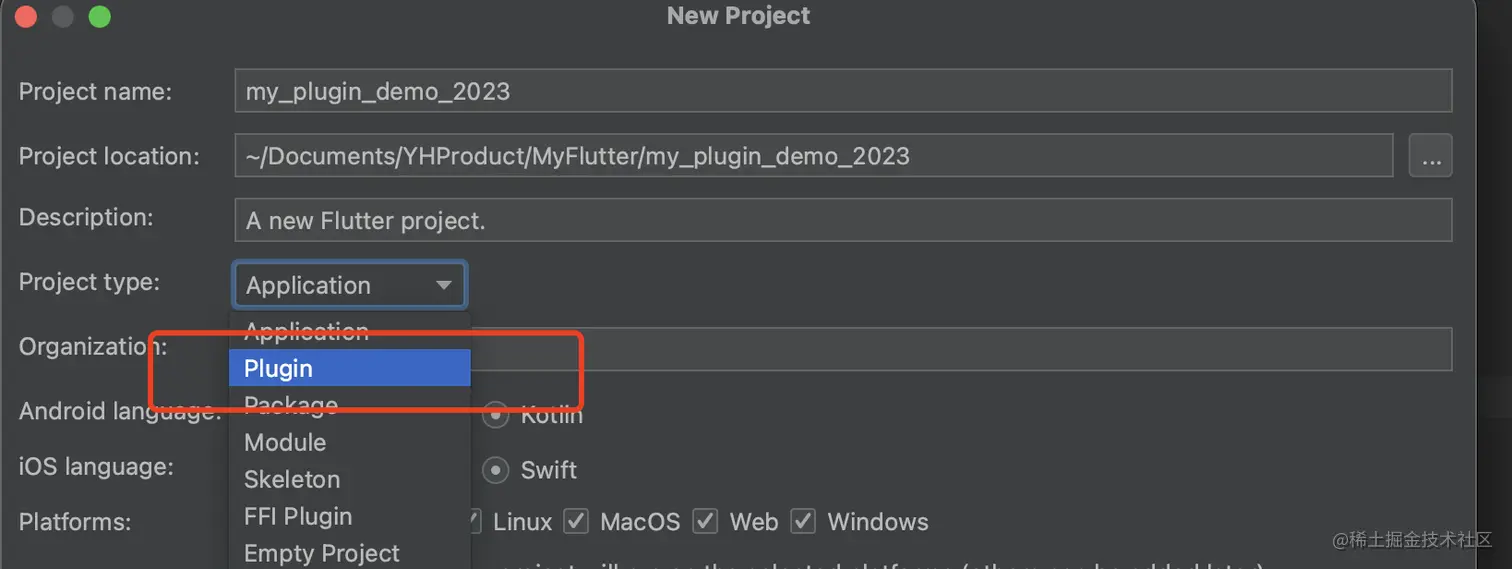Focus the Project location path field
1512x569 pixels.
tap(813, 156)
